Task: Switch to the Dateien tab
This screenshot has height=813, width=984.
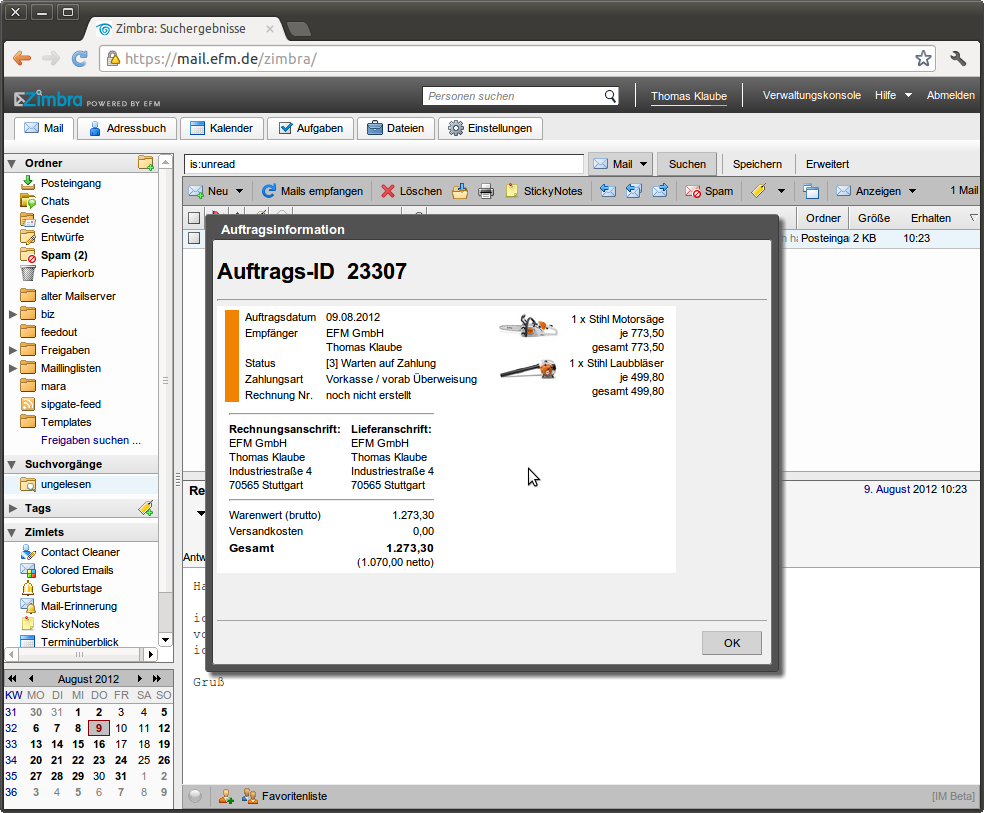Action: pos(395,128)
